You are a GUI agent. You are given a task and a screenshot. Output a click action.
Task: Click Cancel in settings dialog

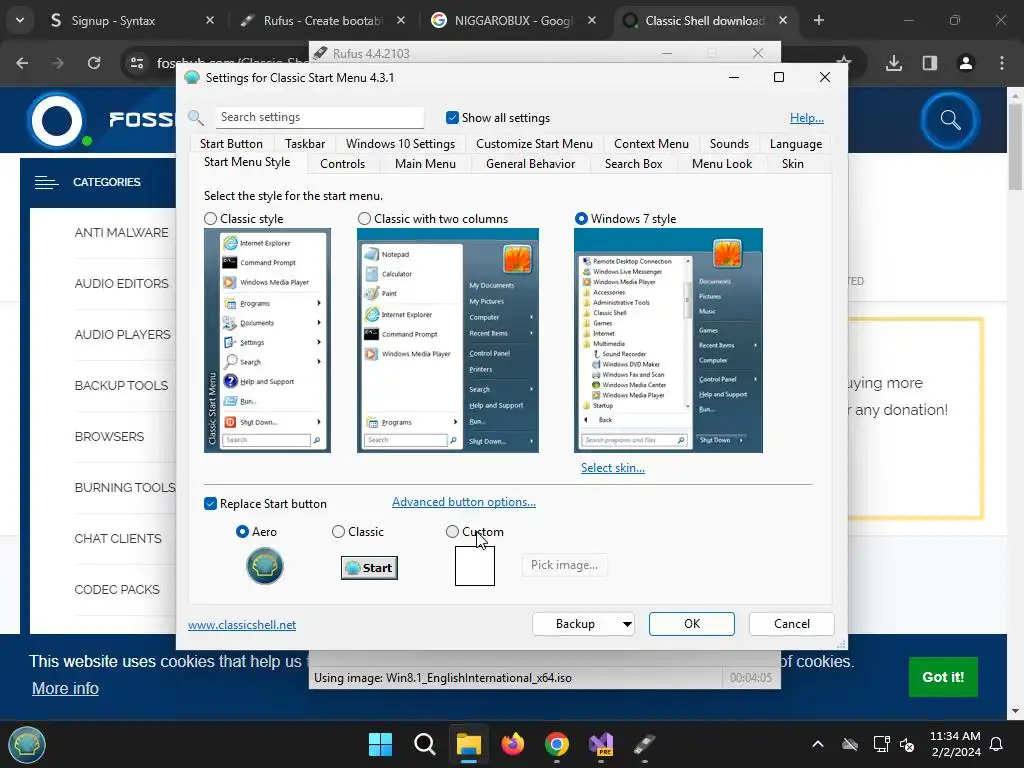pyautogui.click(x=792, y=624)
